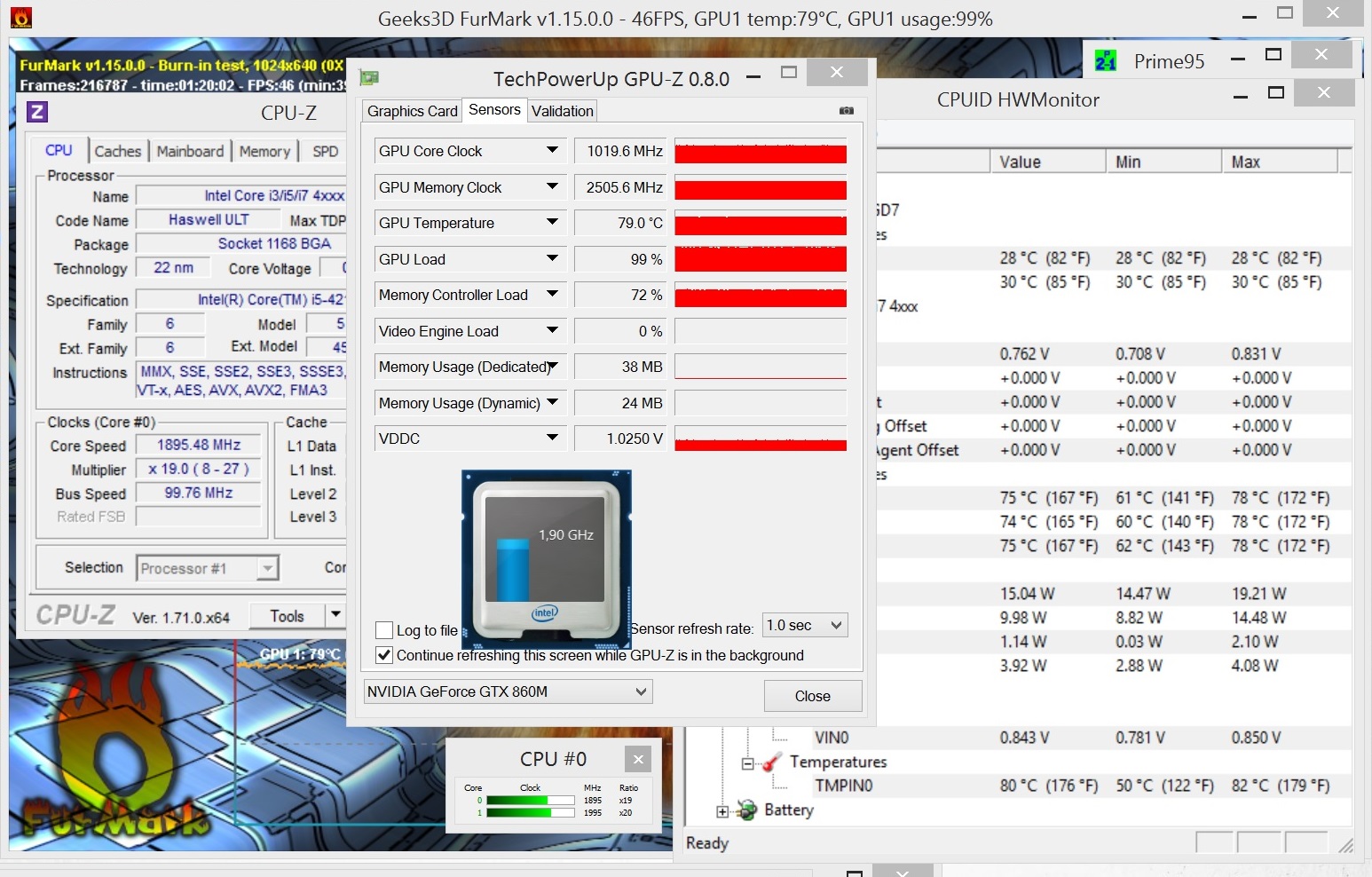Open the GPU Load sensor dropdown
This screenshot has height=877, width=1372.
552,259
